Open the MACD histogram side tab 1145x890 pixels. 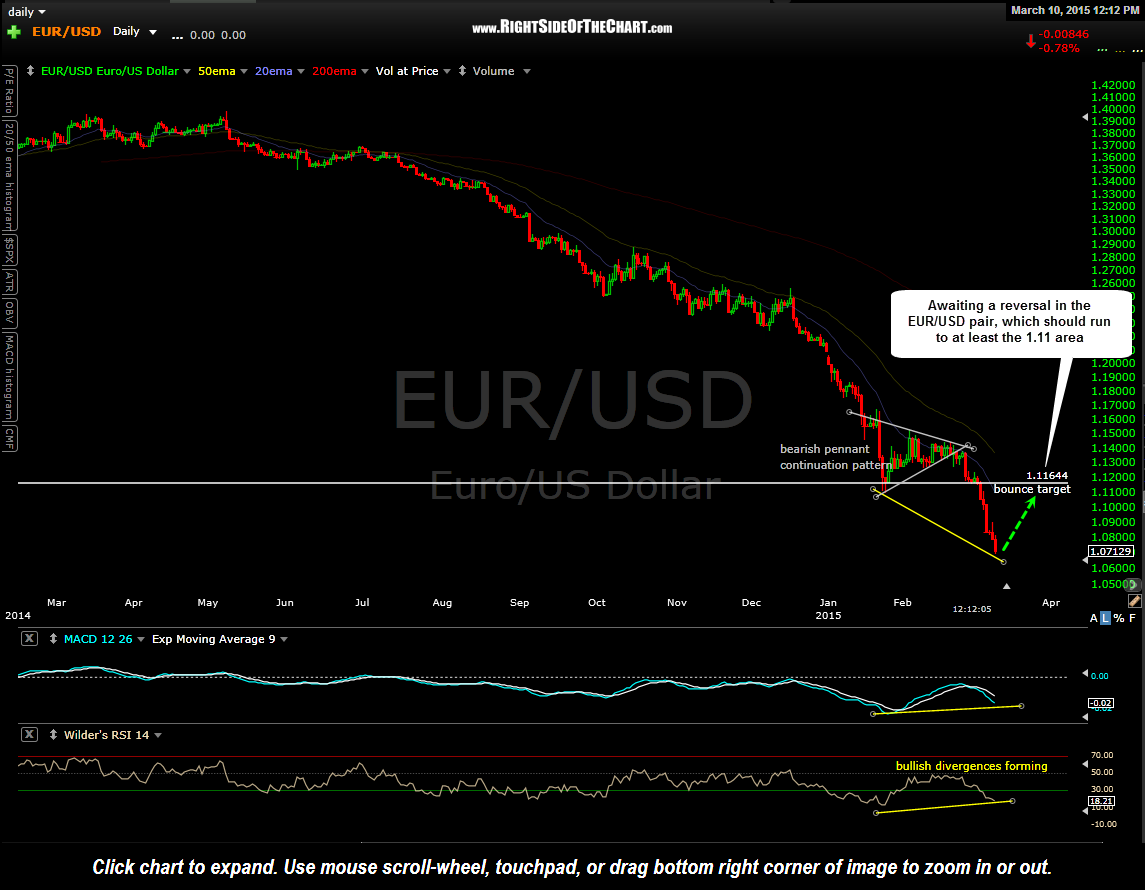point(8,378)
